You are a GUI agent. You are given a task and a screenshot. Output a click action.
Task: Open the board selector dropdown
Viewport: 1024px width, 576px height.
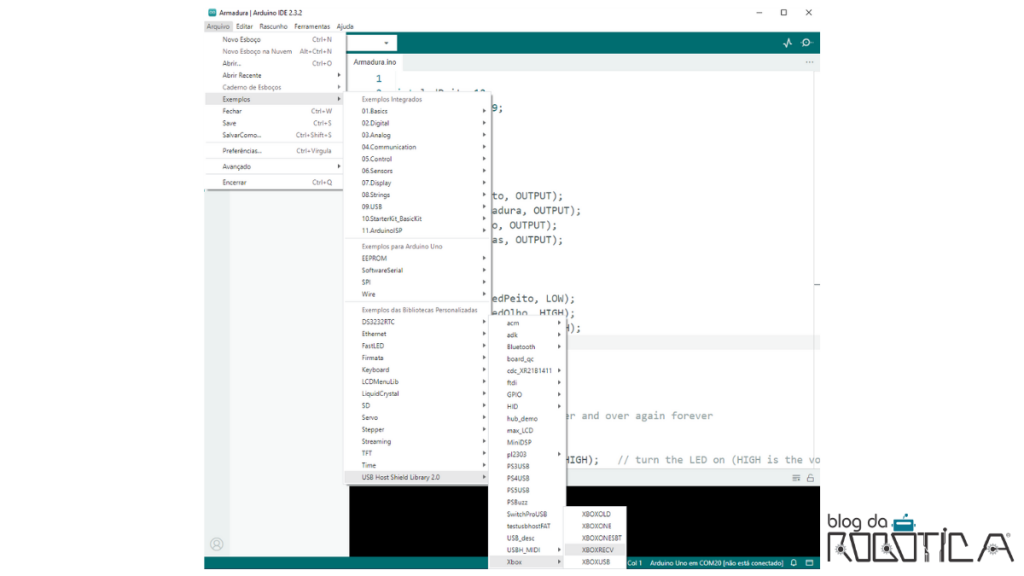[372, 43]
